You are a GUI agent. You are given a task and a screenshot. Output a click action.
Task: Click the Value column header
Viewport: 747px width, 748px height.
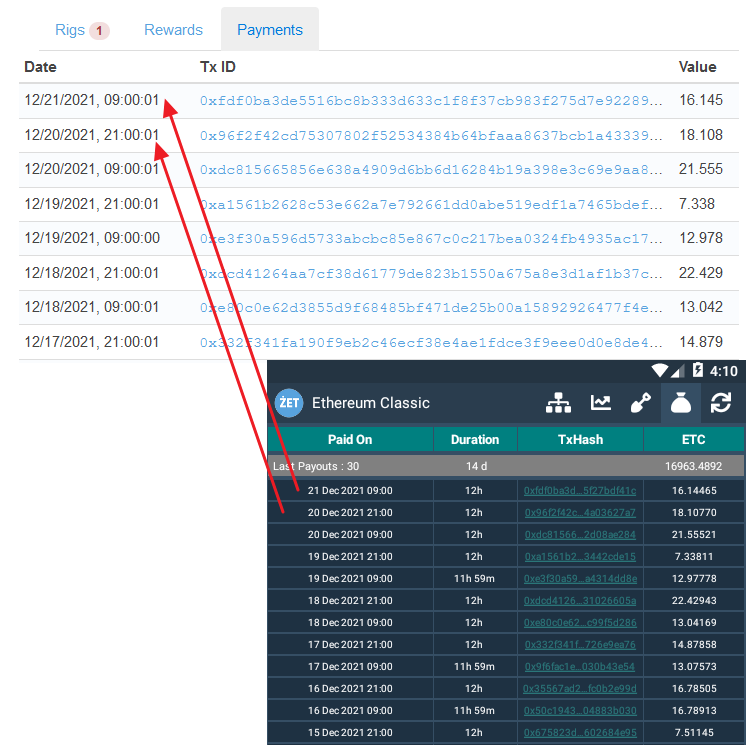click(x=697, y=67)
